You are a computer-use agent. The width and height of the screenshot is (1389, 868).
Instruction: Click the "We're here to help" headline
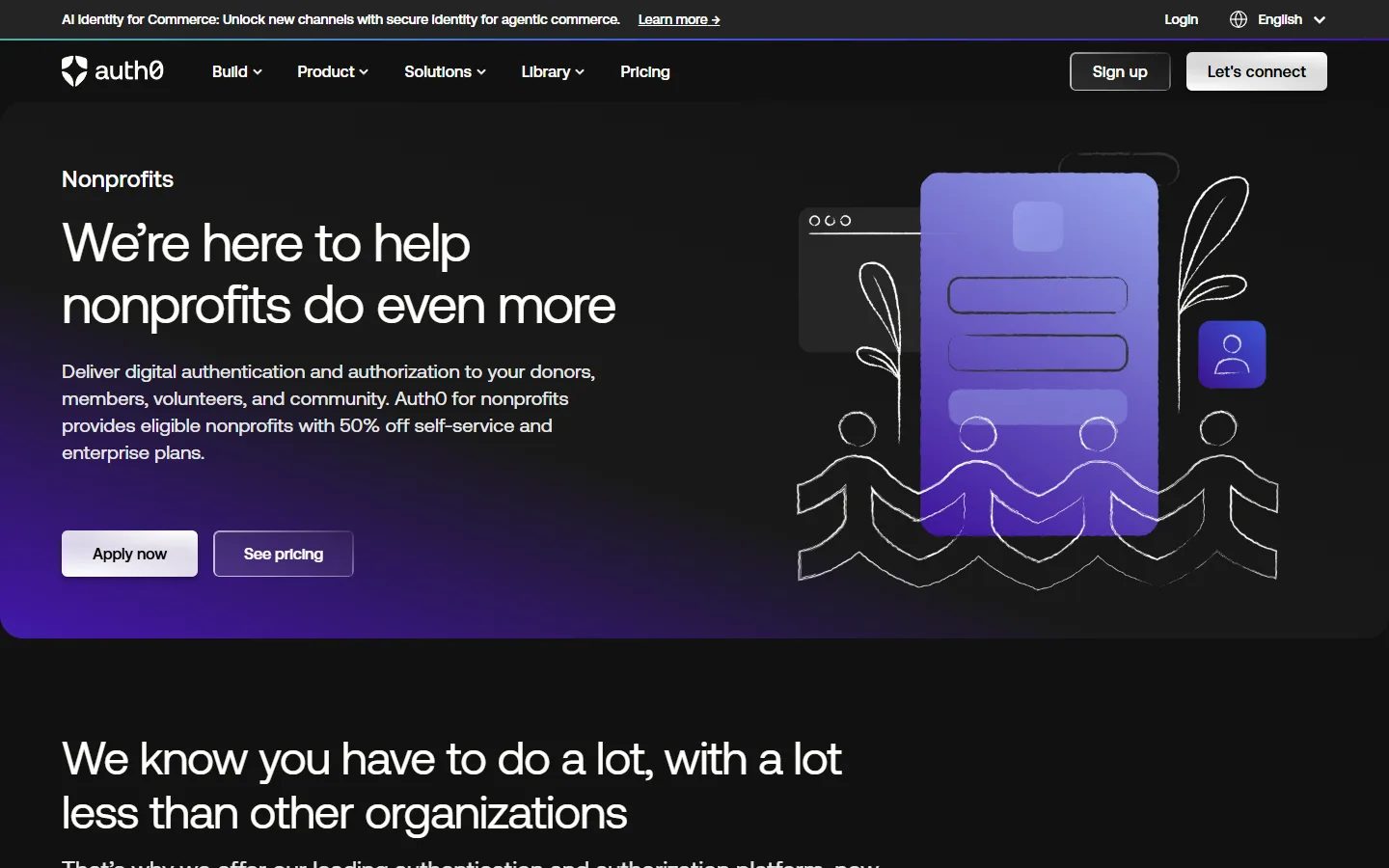[339, 274]
